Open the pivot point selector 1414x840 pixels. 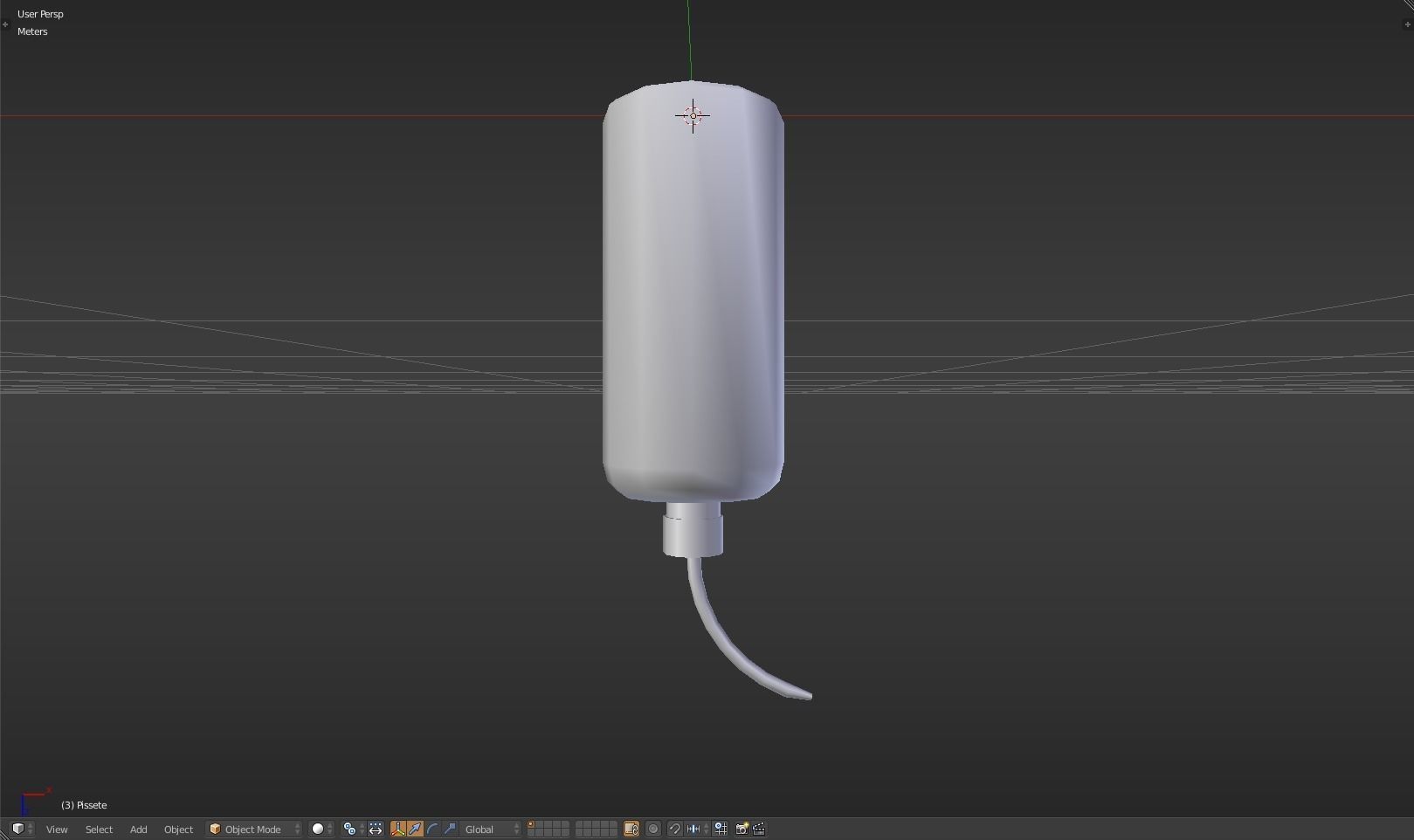tap(352, 829)
